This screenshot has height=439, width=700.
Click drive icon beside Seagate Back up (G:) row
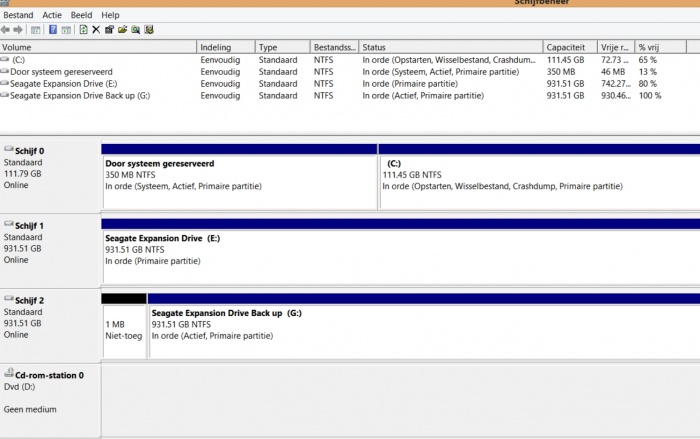(4, 96)
